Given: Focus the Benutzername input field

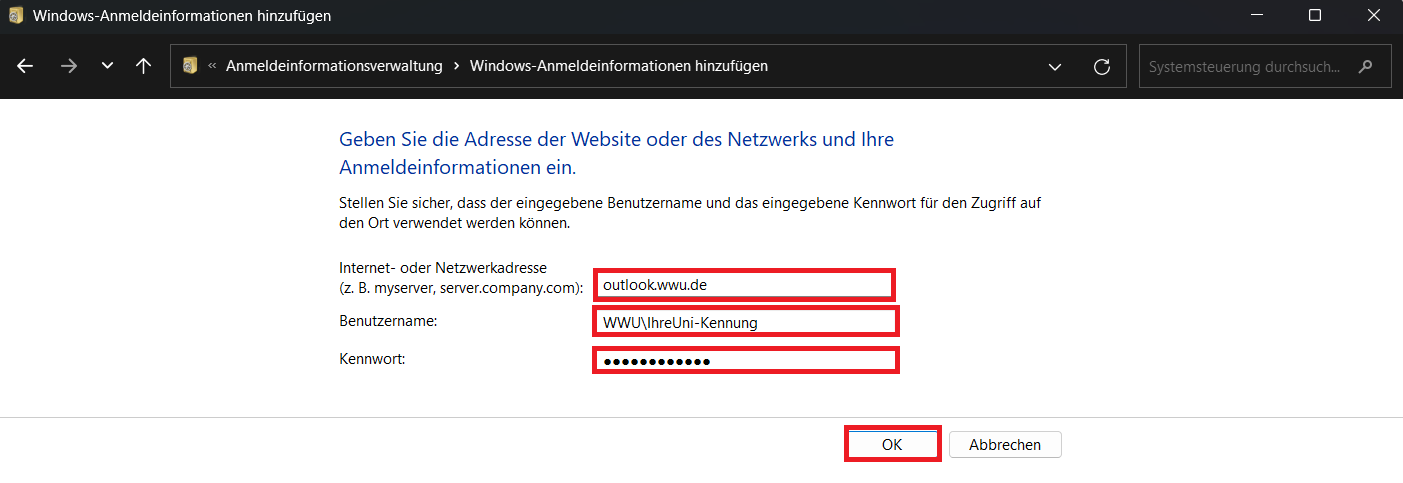Looking at the screenshot, I should [745, 322].
